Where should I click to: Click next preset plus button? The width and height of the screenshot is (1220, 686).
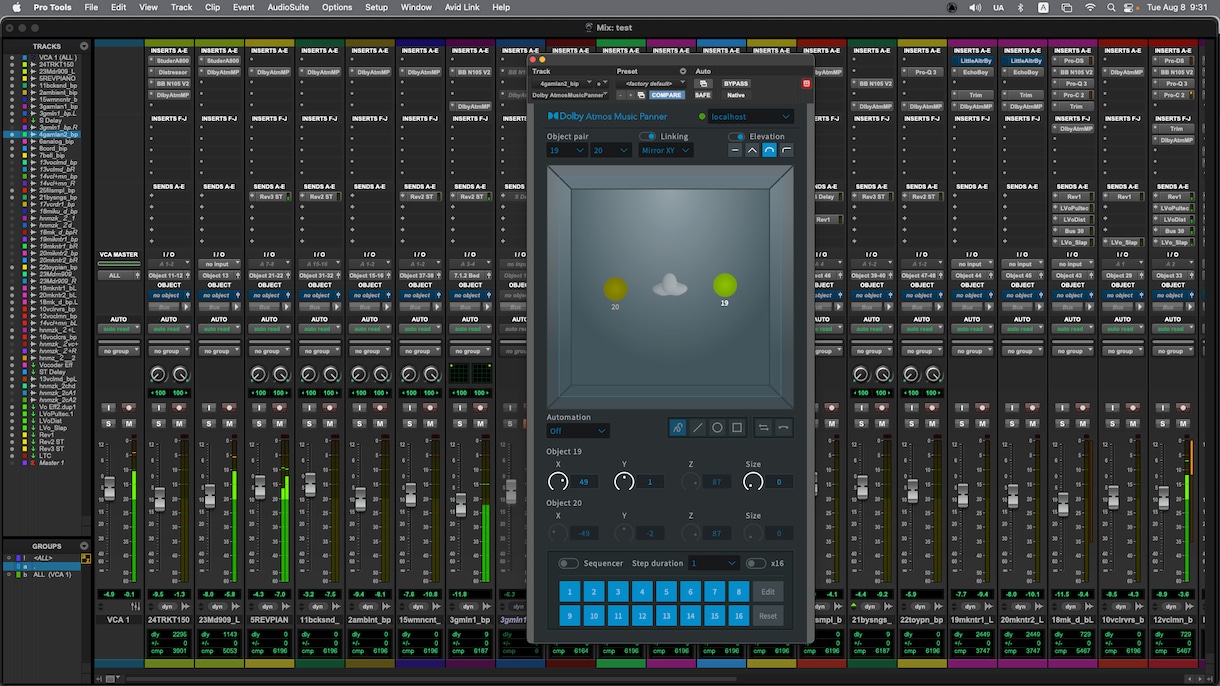click(629, 95)
